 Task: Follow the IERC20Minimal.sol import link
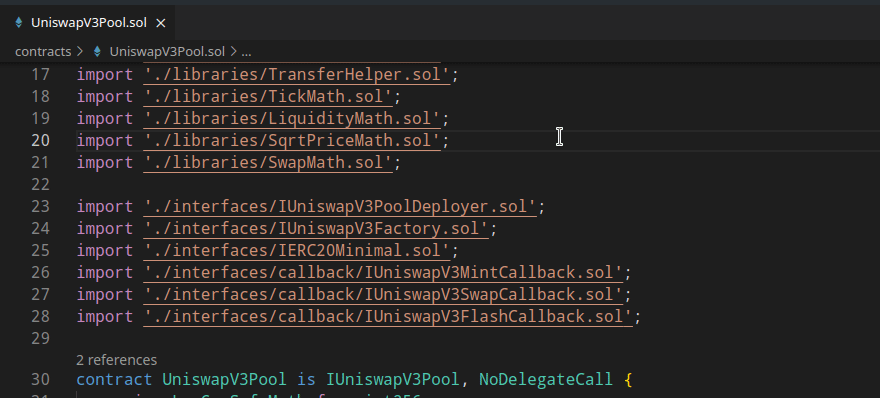pyautogui.click(x=297, y=250)
